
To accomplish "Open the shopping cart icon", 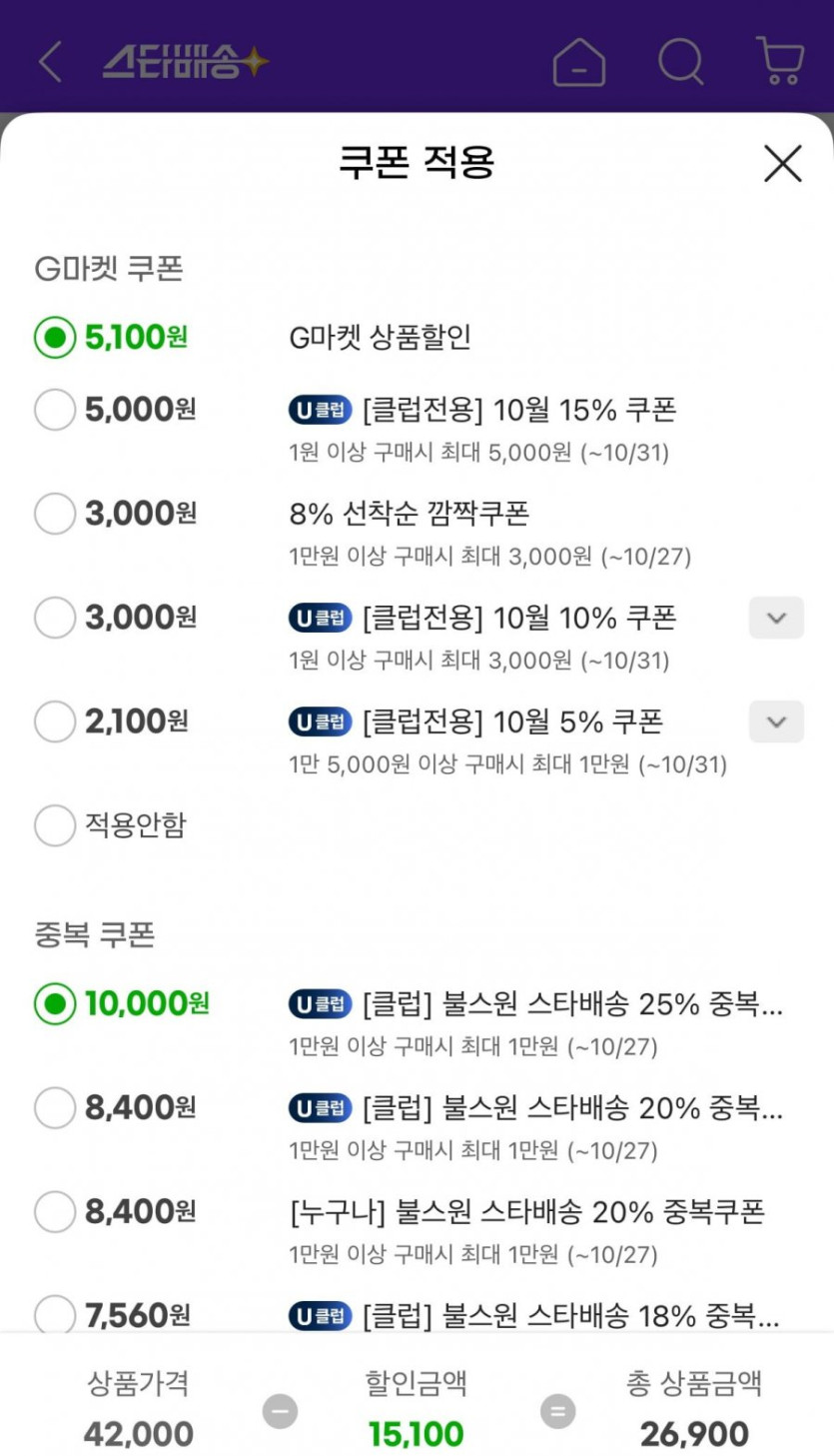I will click(x=781, y=62).
